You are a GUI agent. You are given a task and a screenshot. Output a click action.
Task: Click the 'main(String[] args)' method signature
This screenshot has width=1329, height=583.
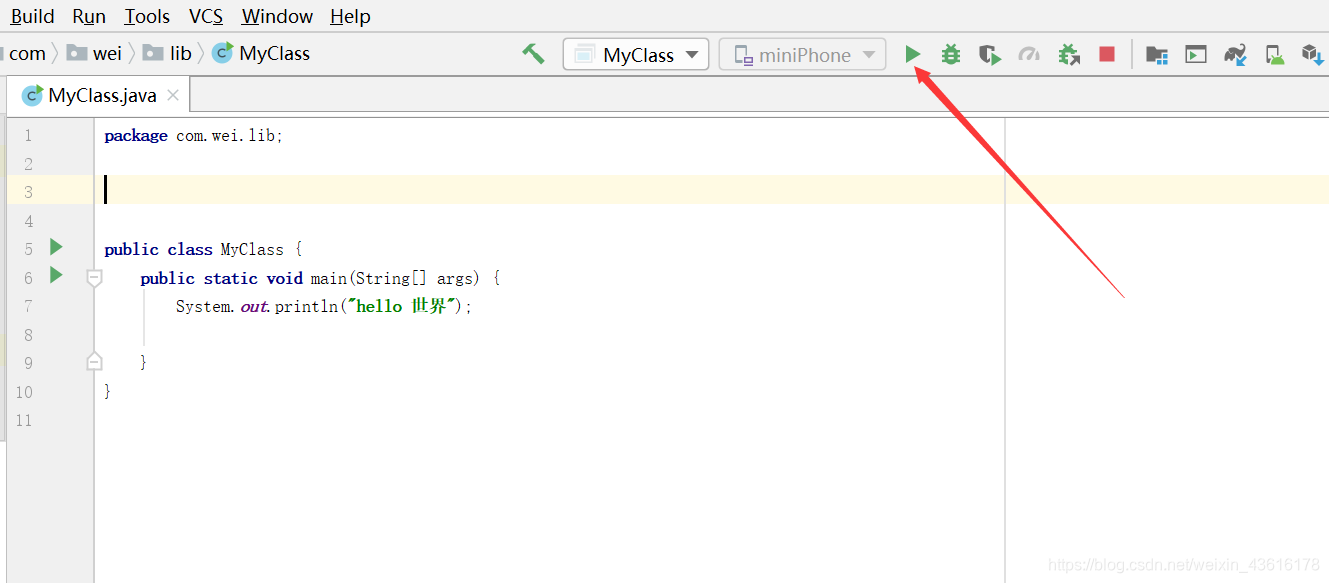click(x=395, y=278)
